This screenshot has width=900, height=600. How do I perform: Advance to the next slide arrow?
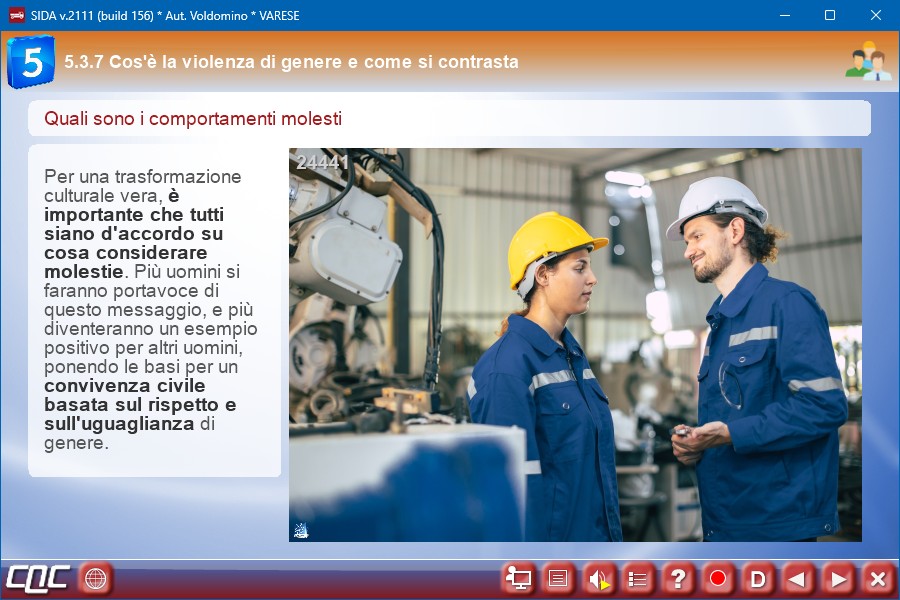click(x=838, y=578)
